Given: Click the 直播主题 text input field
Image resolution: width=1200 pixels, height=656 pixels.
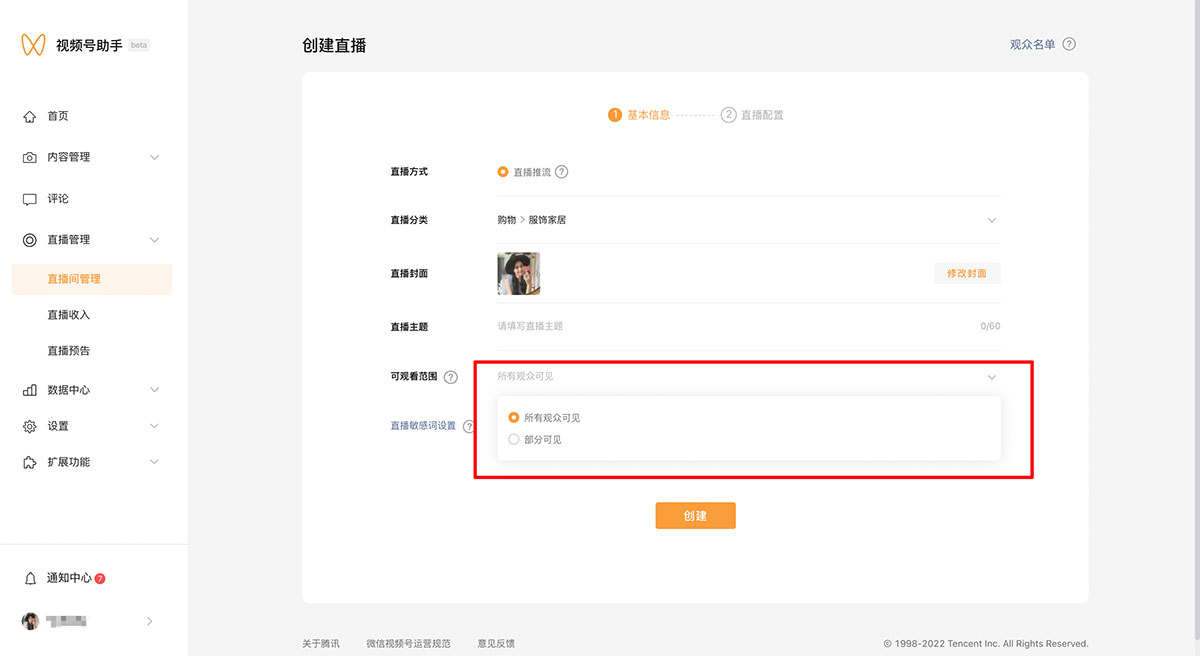Looking at the screenshot, I should 730,327.
